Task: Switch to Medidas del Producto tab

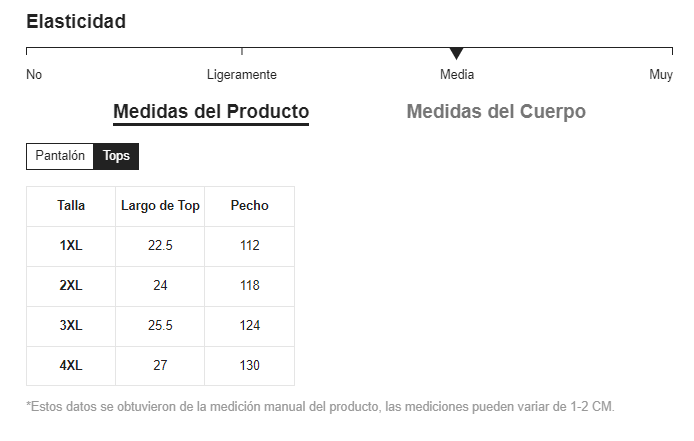Action: (211, 112)
